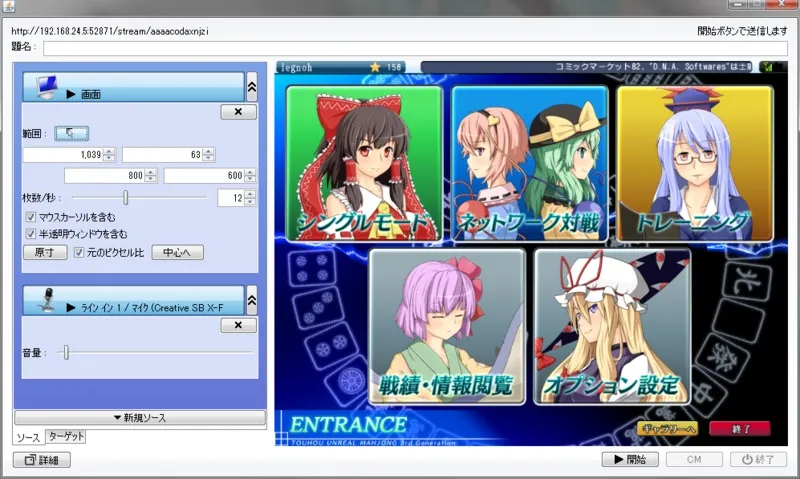Remove the 画面 screen source with X button
The width and height of the screenshot is (800, 479).
click(238, 112)
